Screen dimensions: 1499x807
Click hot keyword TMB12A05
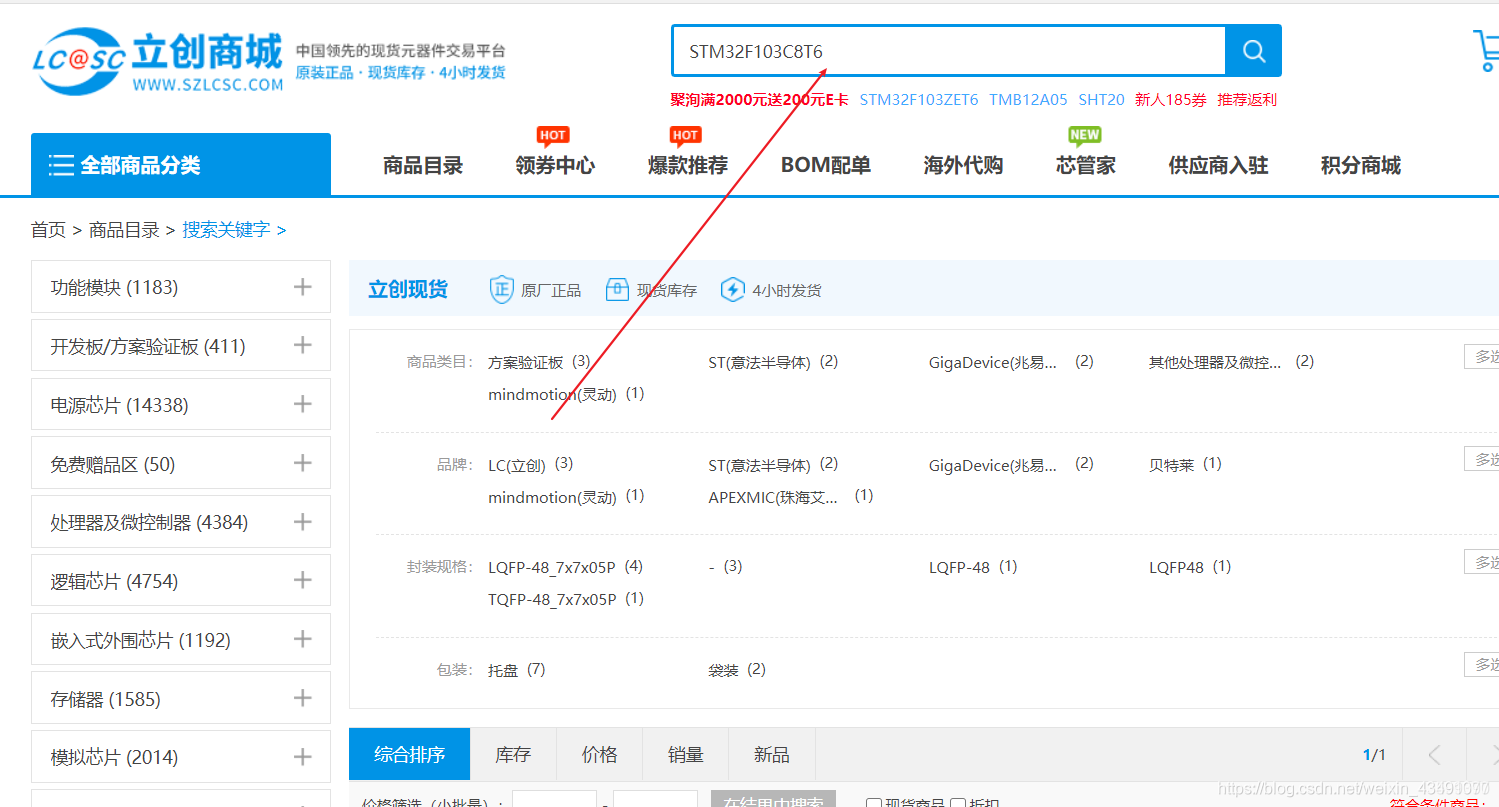tap(1028, 100)
